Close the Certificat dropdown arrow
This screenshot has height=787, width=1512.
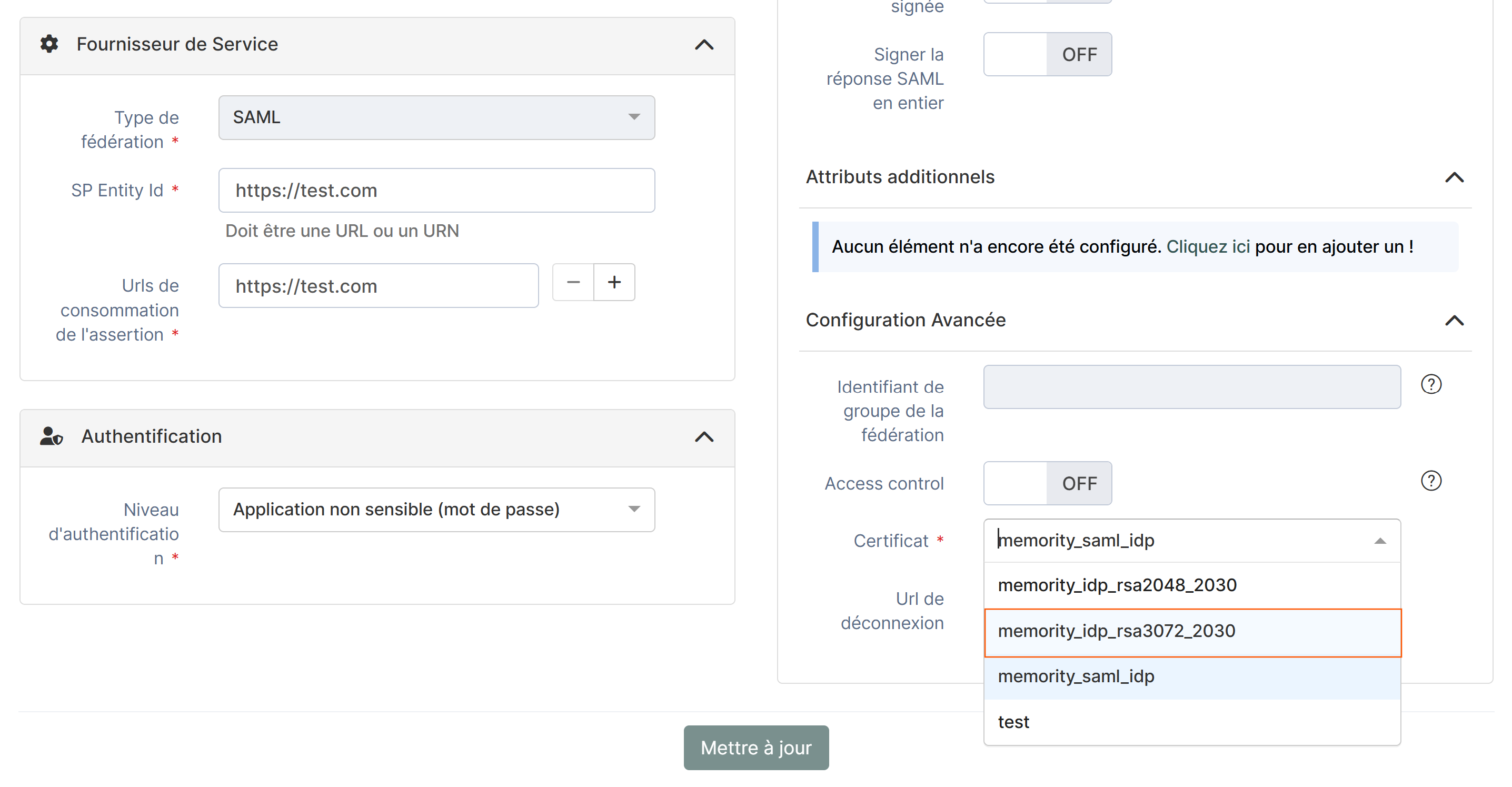click(1379, 541)
